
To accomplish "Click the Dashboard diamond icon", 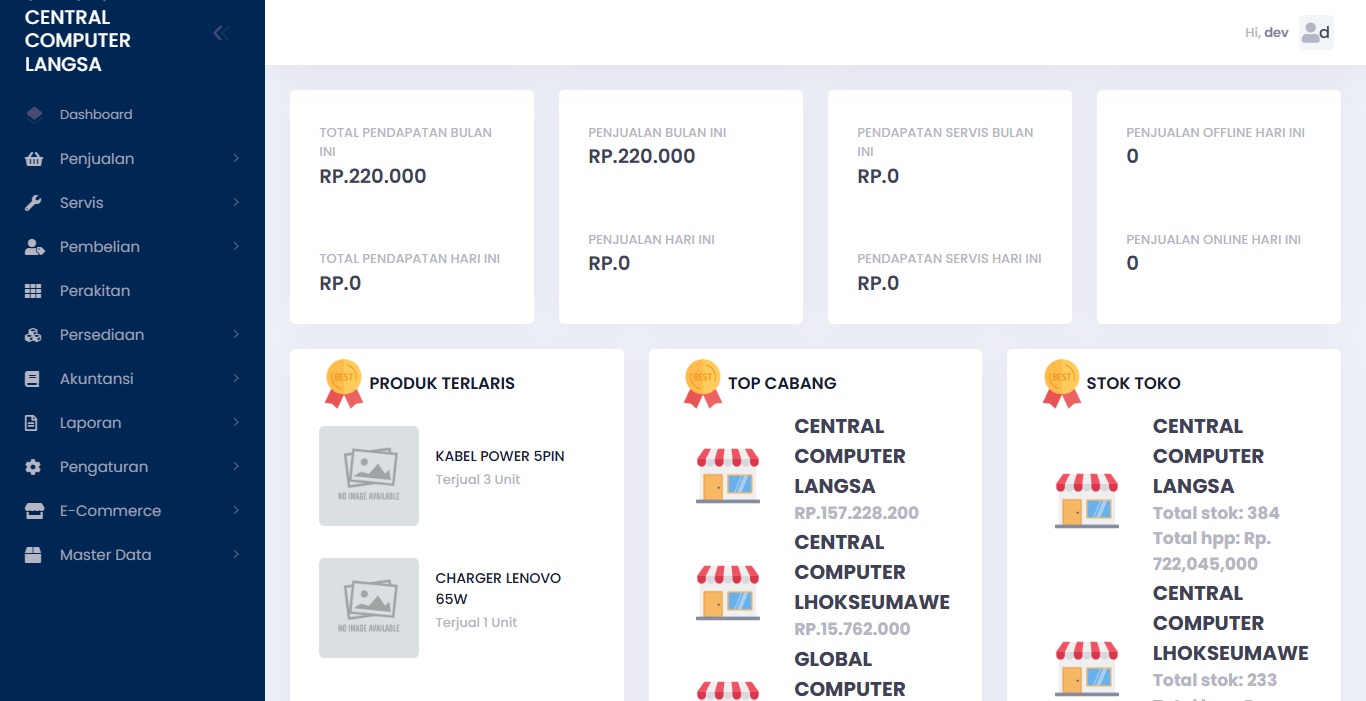I will pyautogui.click(x=34, y=114).
